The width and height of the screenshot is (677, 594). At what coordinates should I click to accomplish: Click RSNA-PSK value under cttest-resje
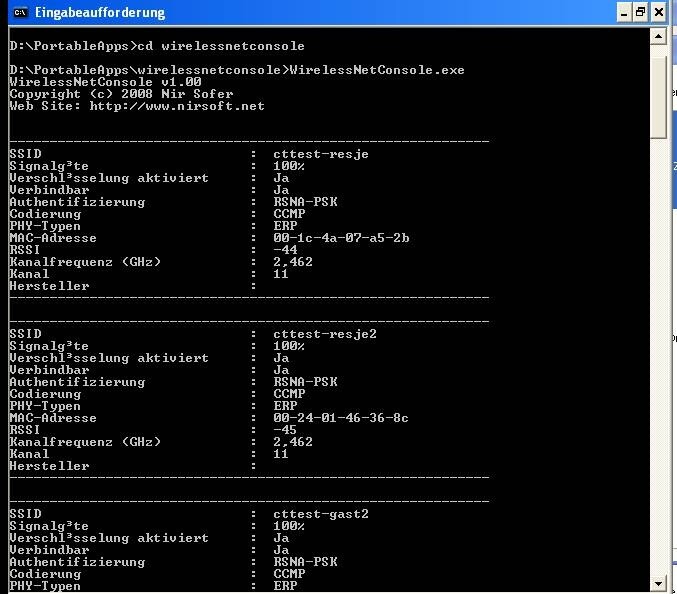tap(305, 202)
